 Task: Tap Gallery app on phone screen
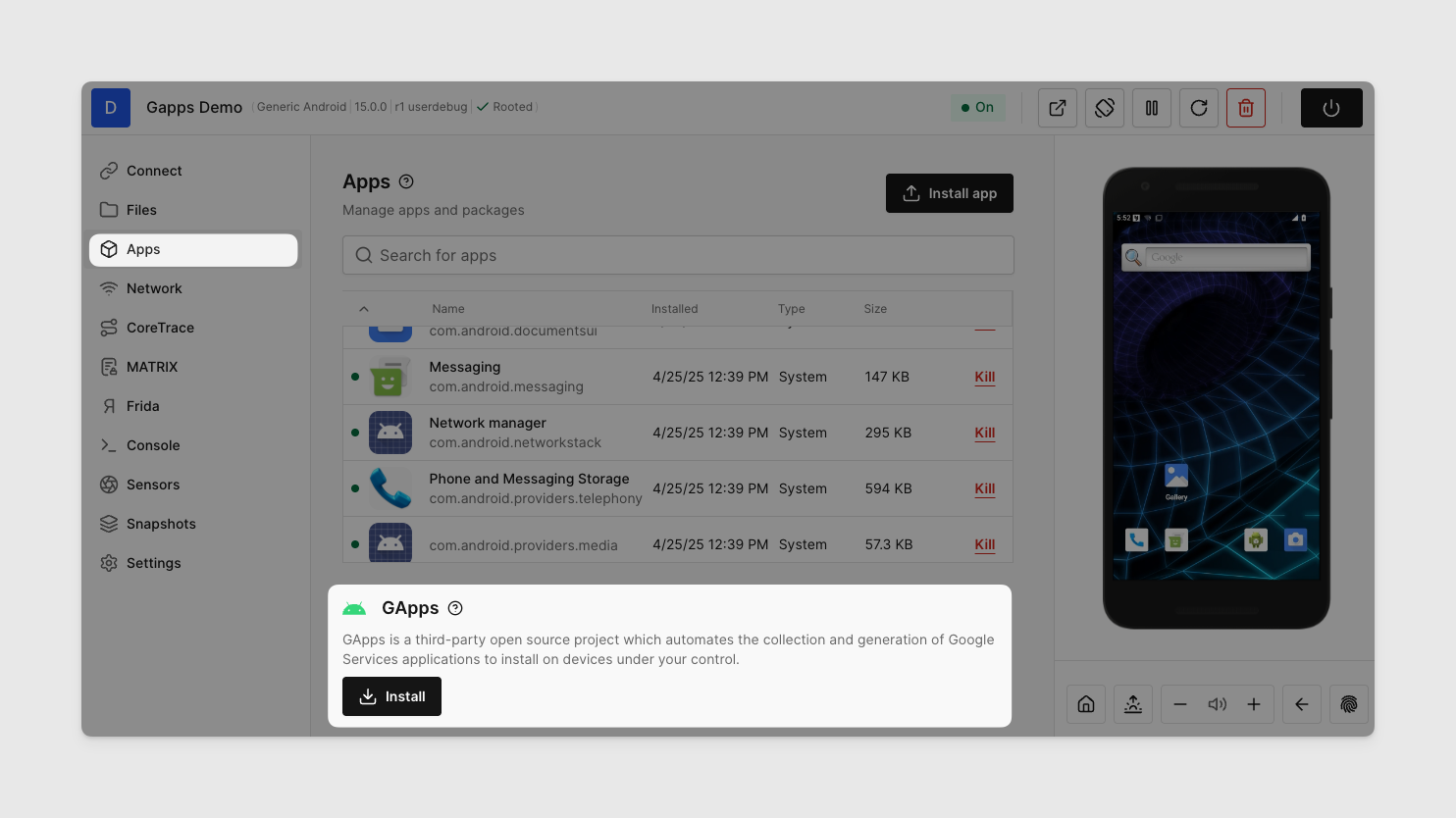[1176, 482]
